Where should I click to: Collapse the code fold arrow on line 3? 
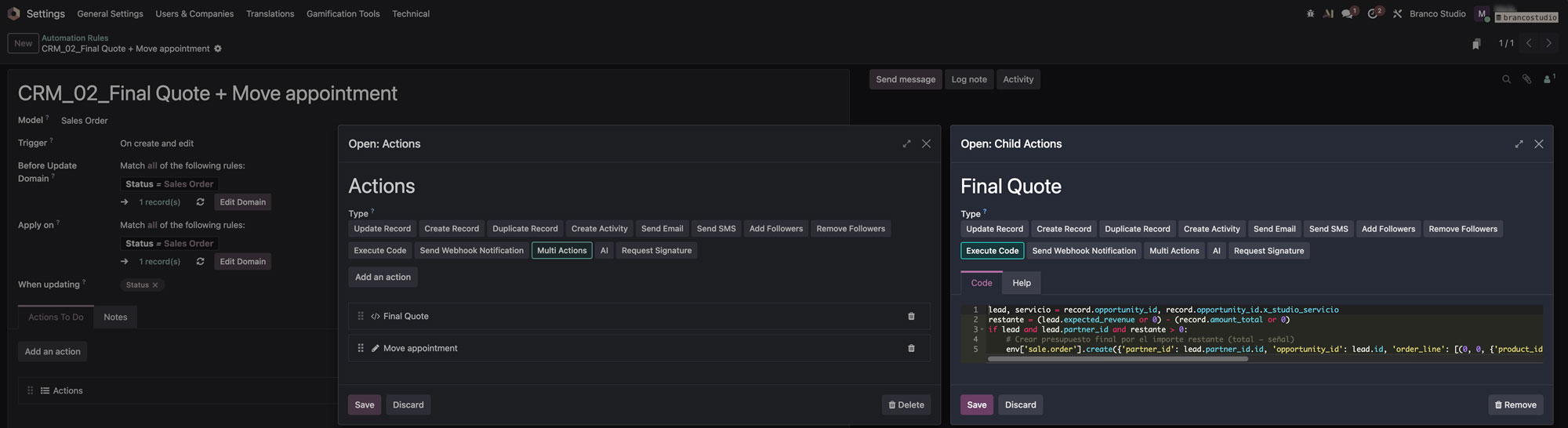click(982, 330)
